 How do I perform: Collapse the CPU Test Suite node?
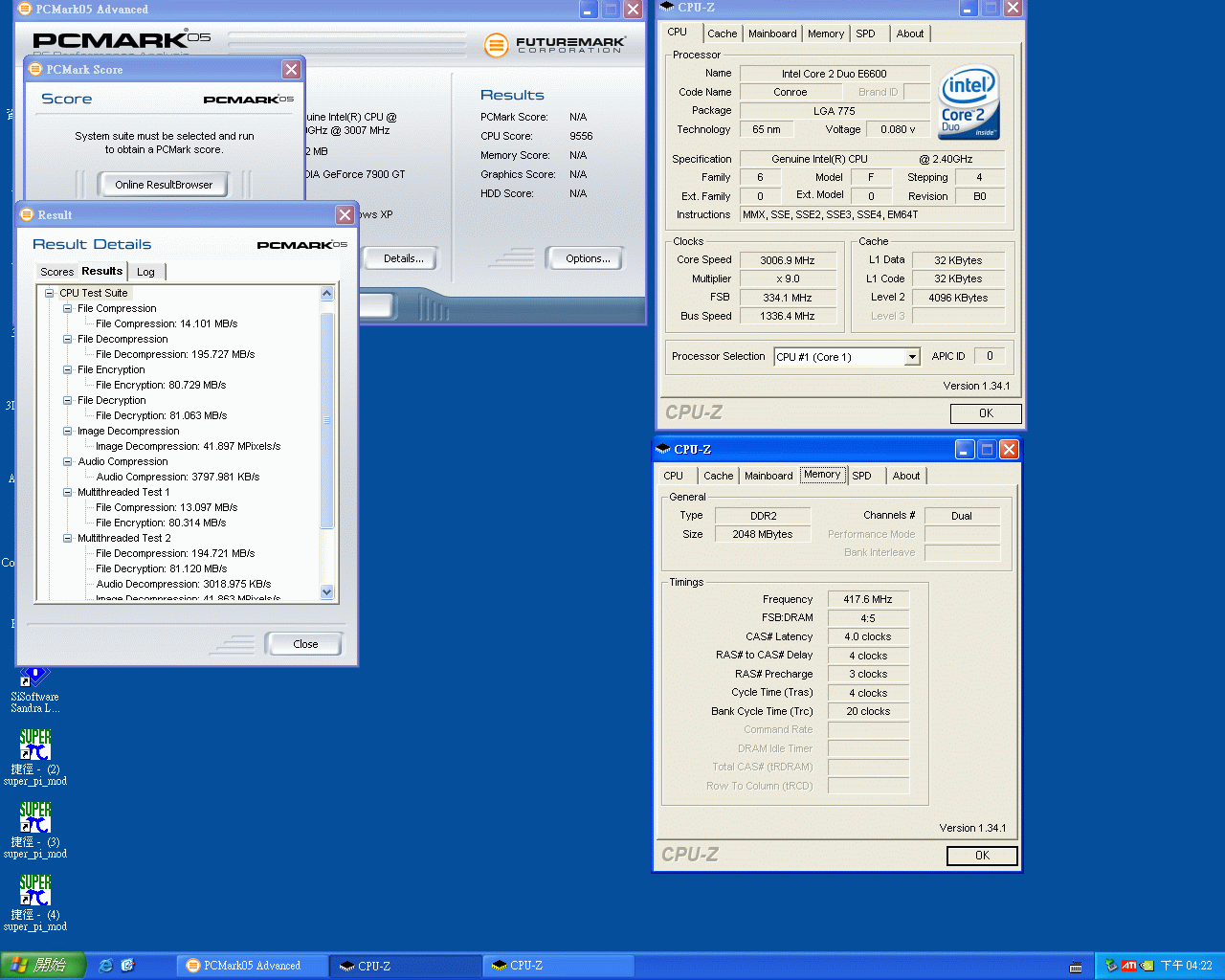point(50,293)
